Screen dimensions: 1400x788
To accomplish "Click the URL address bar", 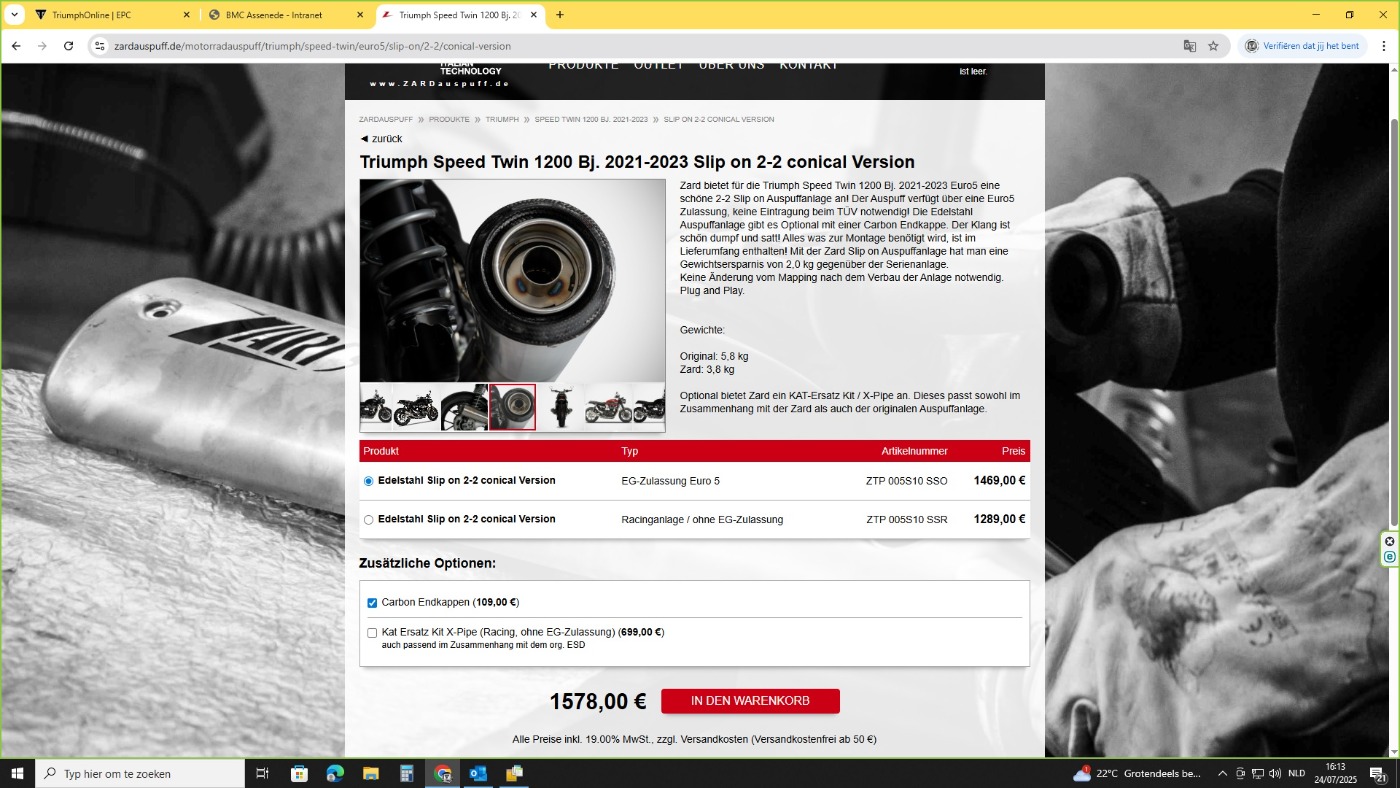I will (640, 46).
